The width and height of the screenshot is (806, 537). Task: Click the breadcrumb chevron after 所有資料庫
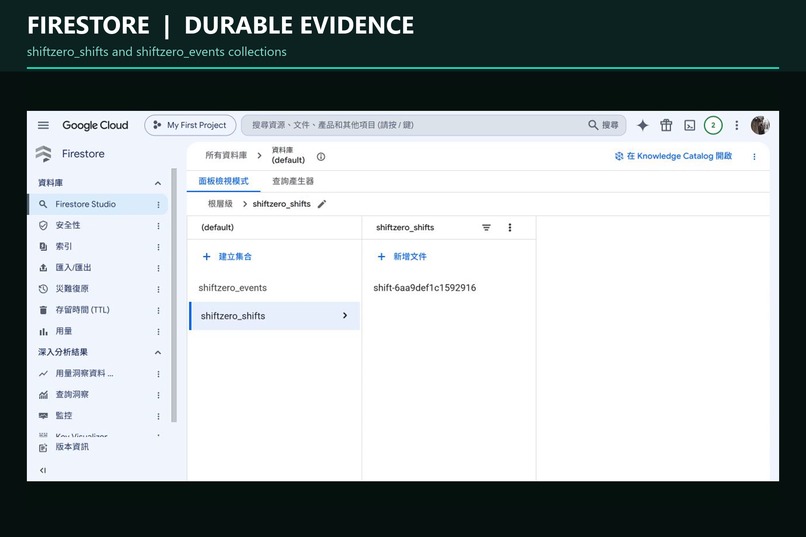pos(259,155)
